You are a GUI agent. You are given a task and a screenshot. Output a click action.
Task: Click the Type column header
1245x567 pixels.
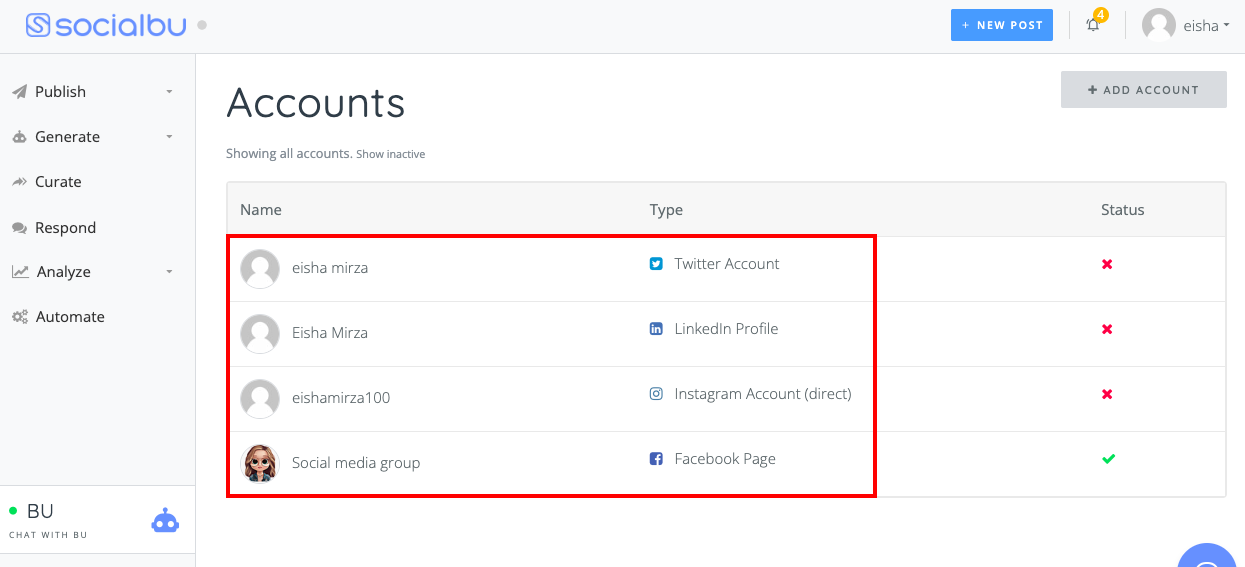pyautogui.click(x=666, y=210)
